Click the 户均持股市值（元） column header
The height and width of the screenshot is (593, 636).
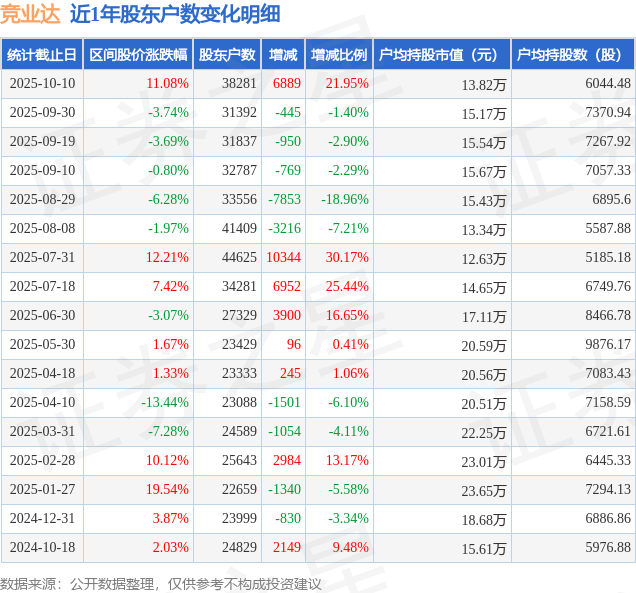[442, 54]
